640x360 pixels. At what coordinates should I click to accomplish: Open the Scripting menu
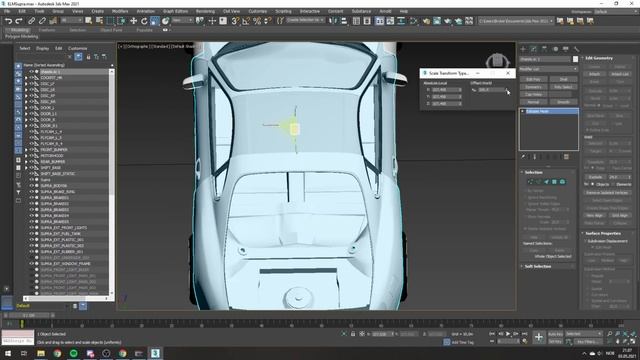[283, 11]
